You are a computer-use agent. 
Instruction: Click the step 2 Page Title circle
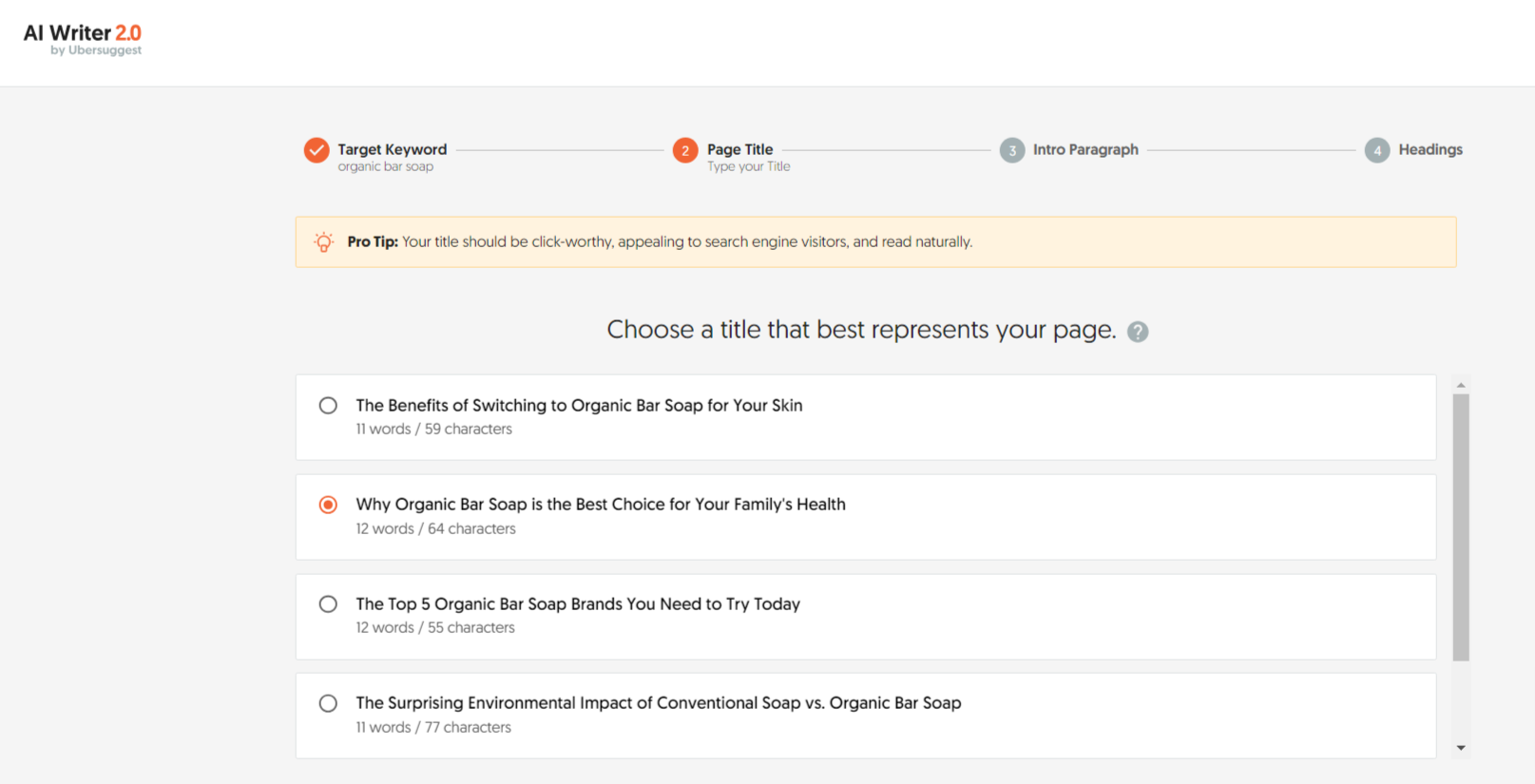coord(685,150)
